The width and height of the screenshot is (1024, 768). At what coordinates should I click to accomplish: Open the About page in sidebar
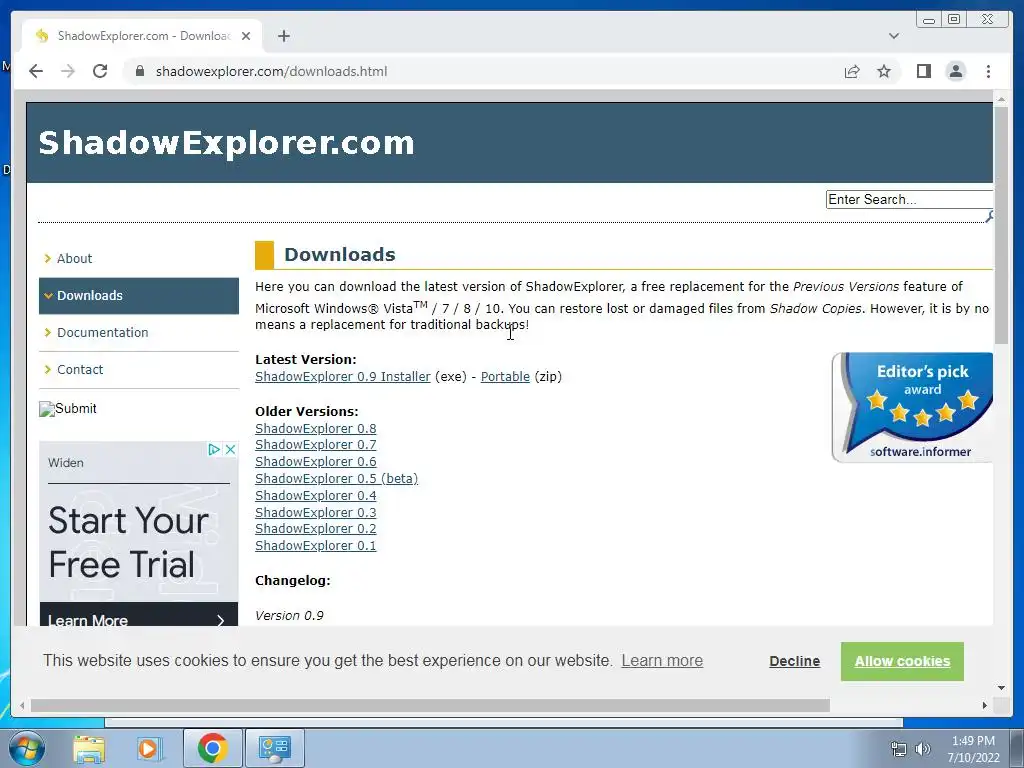[74, 259]
